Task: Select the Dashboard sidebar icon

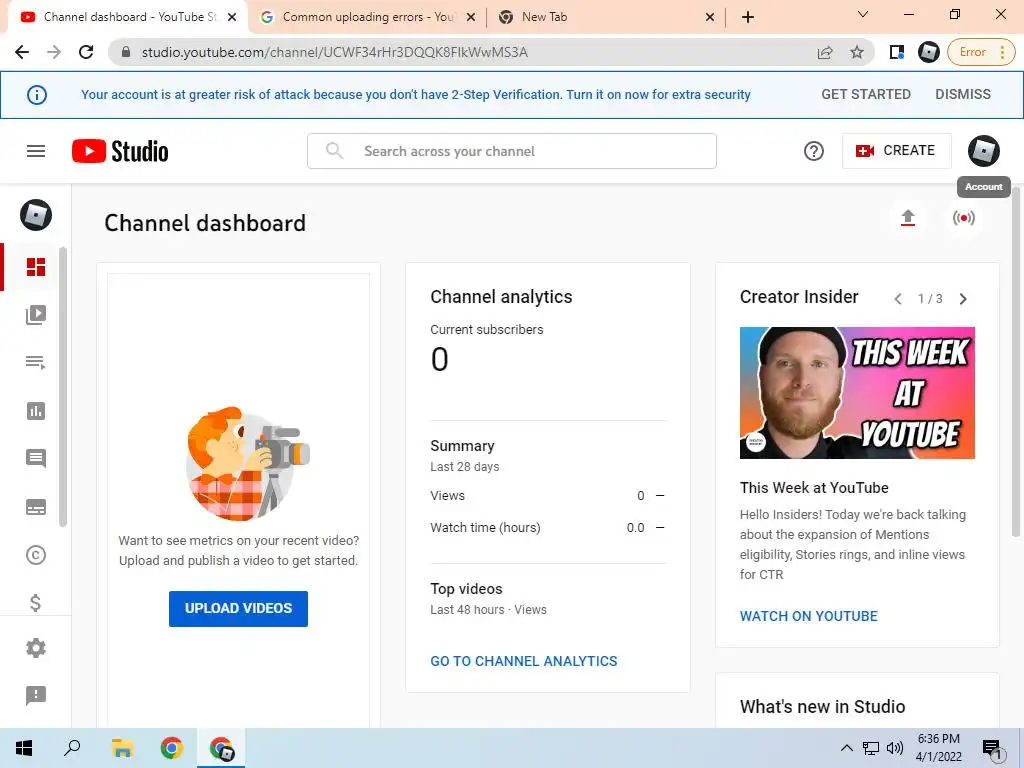Action: click(36, 266)
